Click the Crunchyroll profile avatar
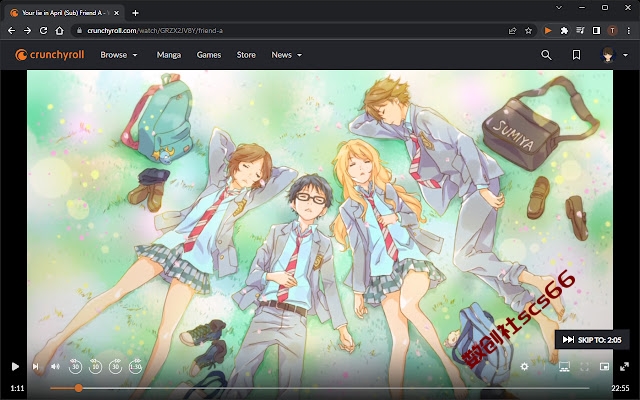Viewport: 640px width, 400px height. [608, 55]
